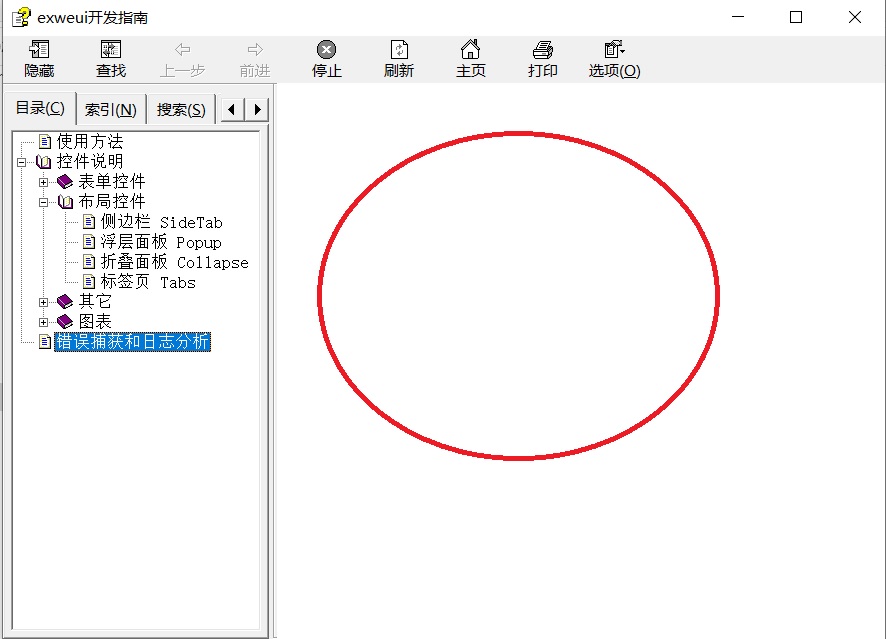Switch to the 目录(C) tab
886x639 pixels.
[x=40, y=108]
